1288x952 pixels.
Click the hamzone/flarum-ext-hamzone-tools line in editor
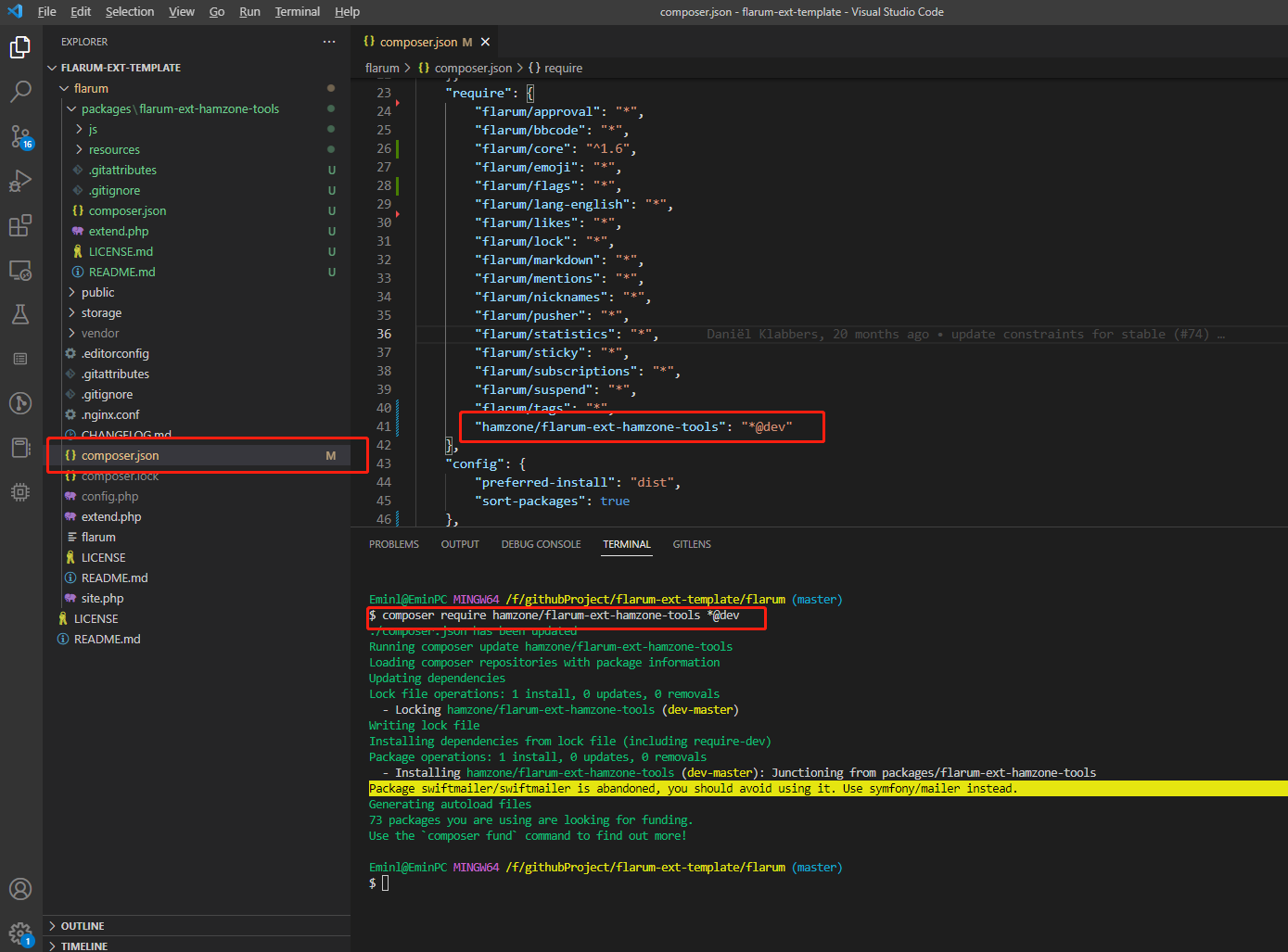[633, 426]
